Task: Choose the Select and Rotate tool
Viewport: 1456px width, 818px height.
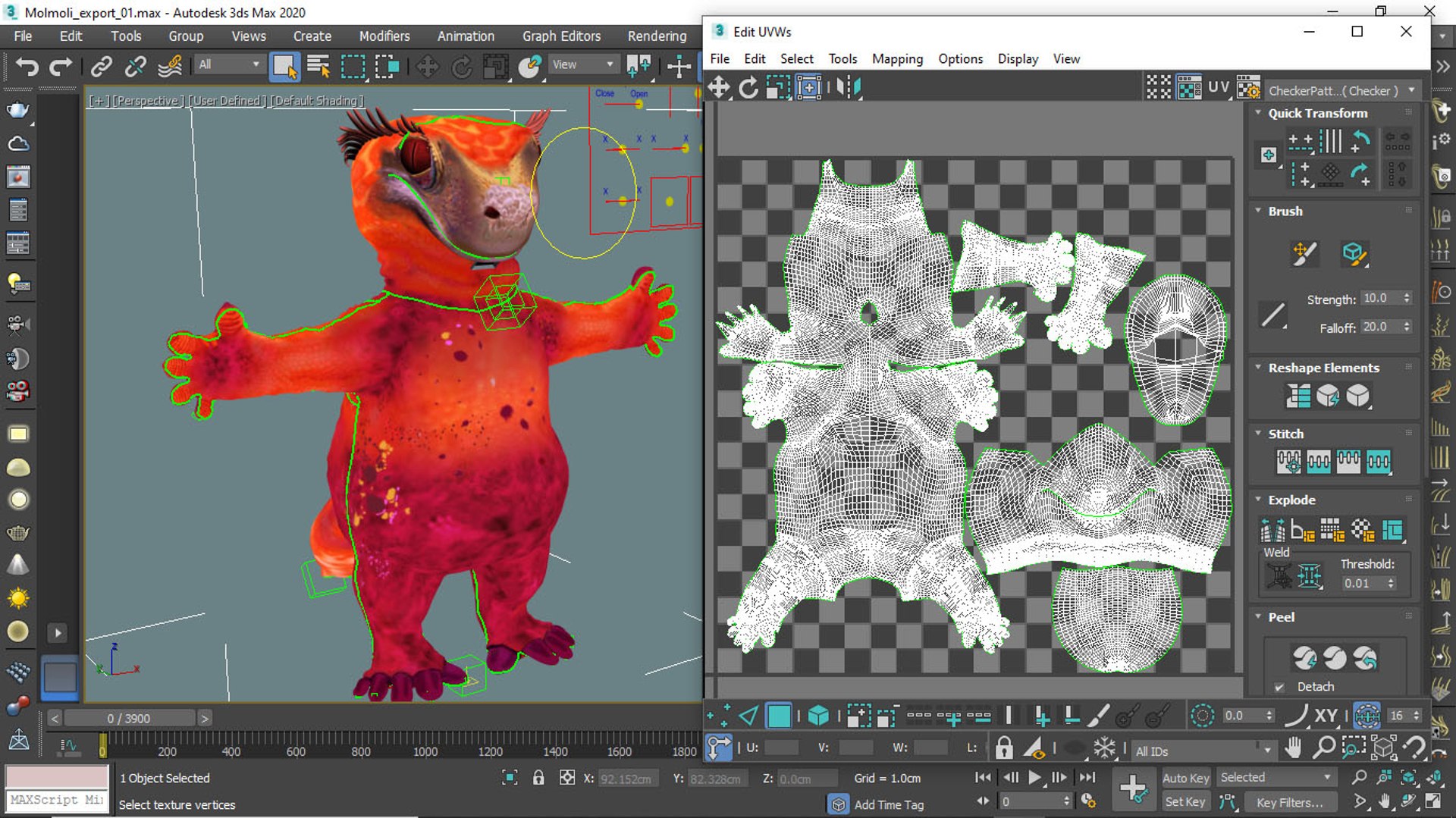Action: (461, 67)
